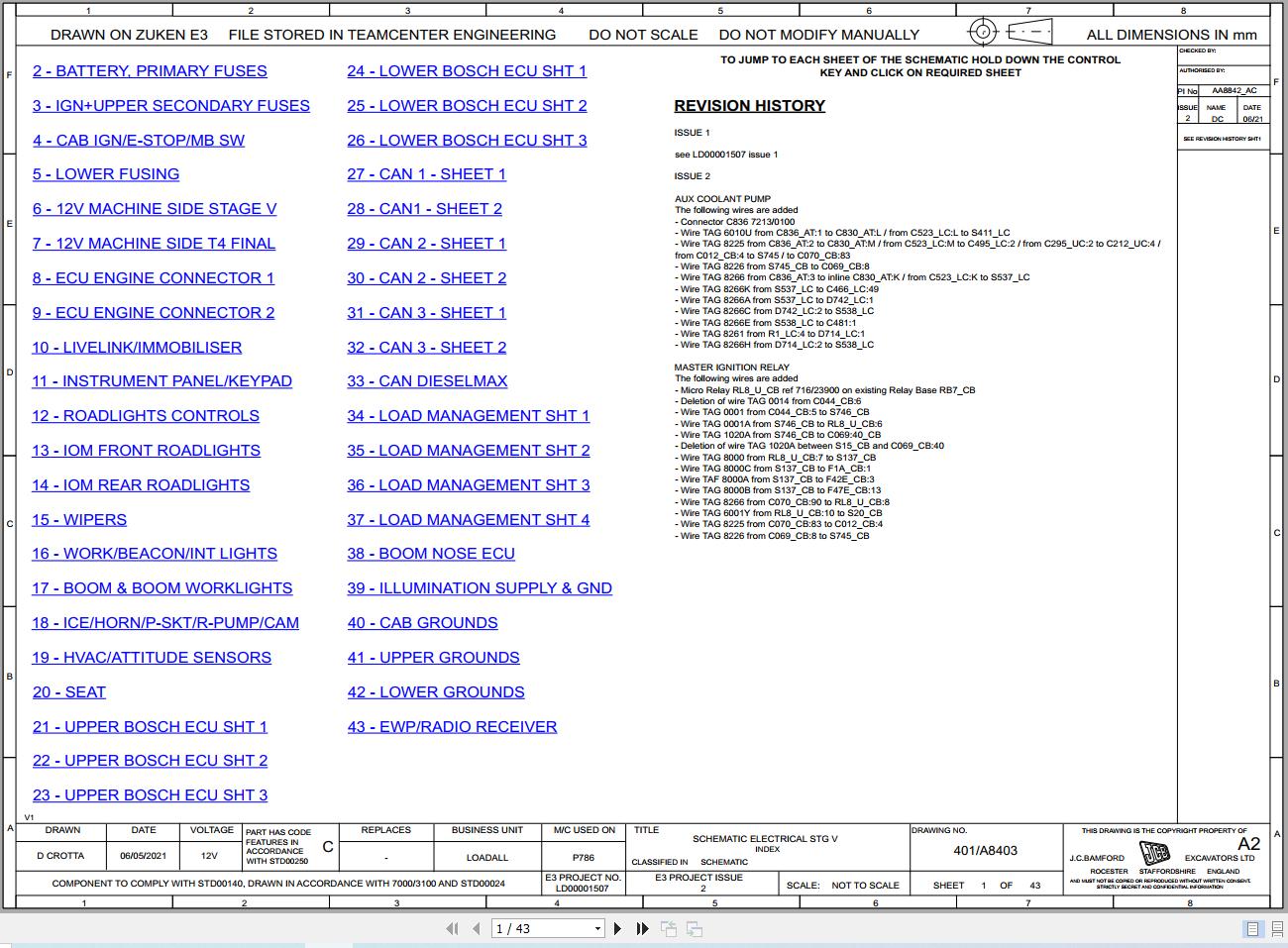Screen dimensions: 1288x948
Task: Click the JCB logo in title block
Action: click(1154, 853)
